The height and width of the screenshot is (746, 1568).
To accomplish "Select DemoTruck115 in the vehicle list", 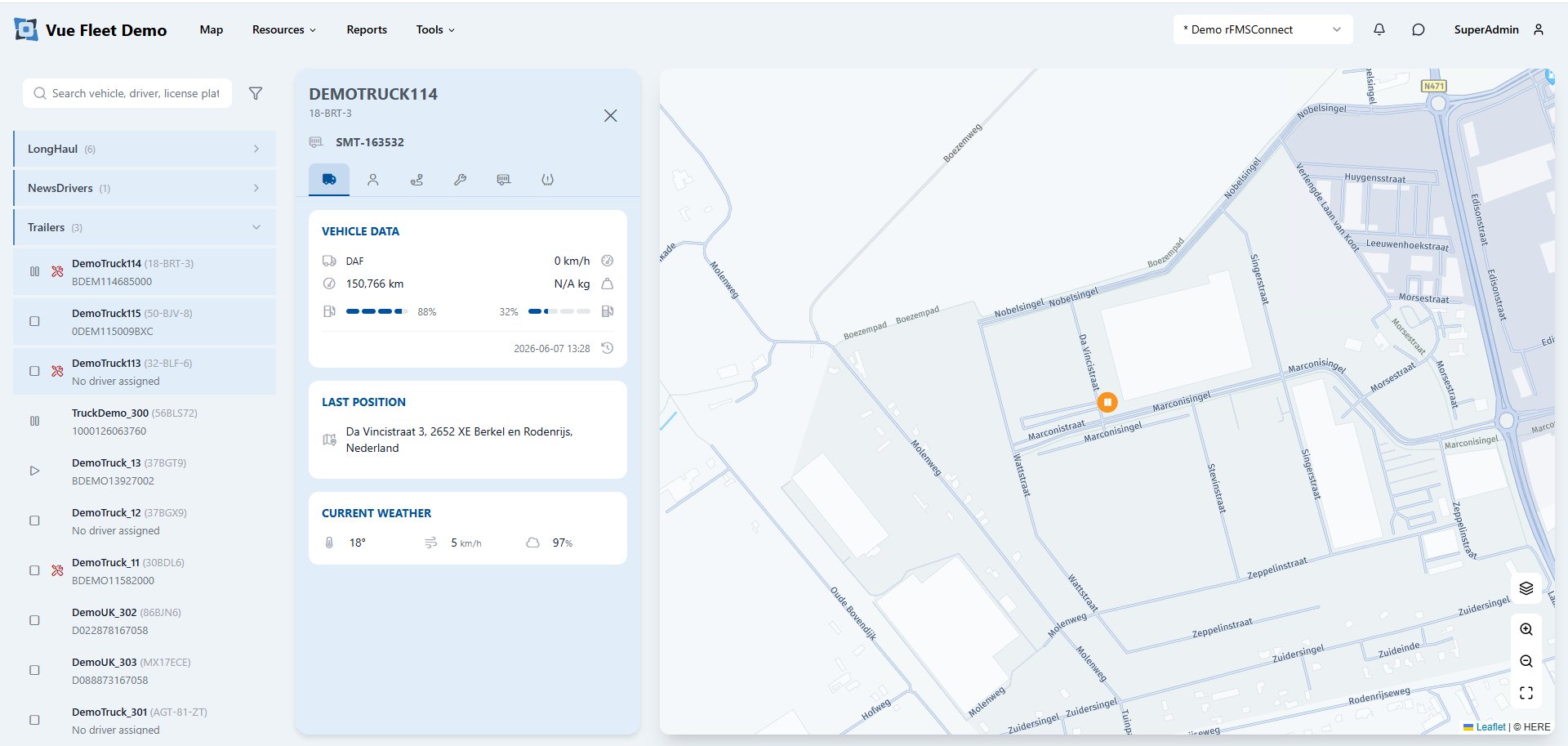I will (145, 321).
